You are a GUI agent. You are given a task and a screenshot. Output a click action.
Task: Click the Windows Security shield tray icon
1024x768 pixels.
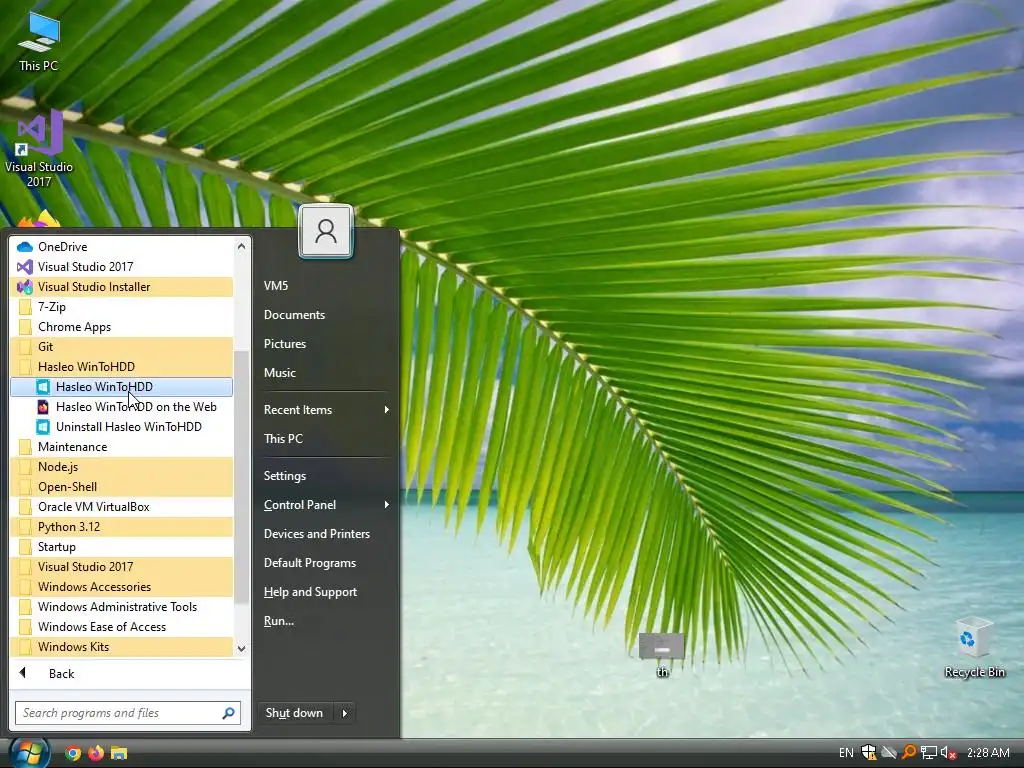click(x=869, y=752)
